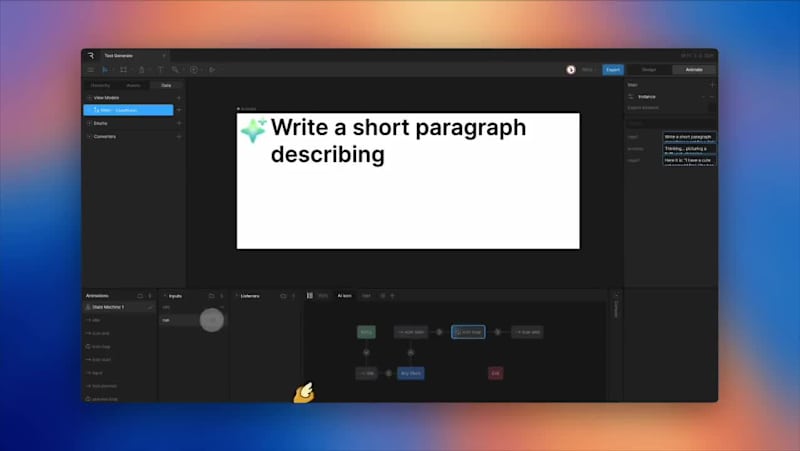This screenshot has width=800, height=451.
Task: Click the 'Write a short paragraph describing' text
Action: tap(398, 140)
